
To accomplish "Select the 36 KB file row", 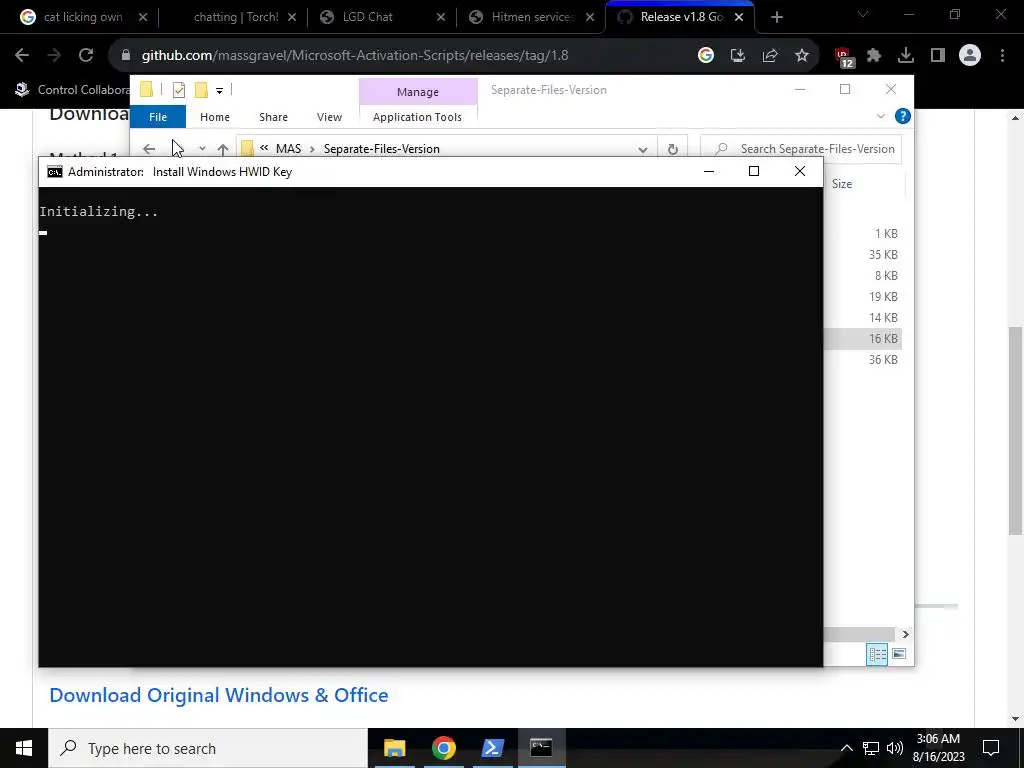I will click(862, 359).
